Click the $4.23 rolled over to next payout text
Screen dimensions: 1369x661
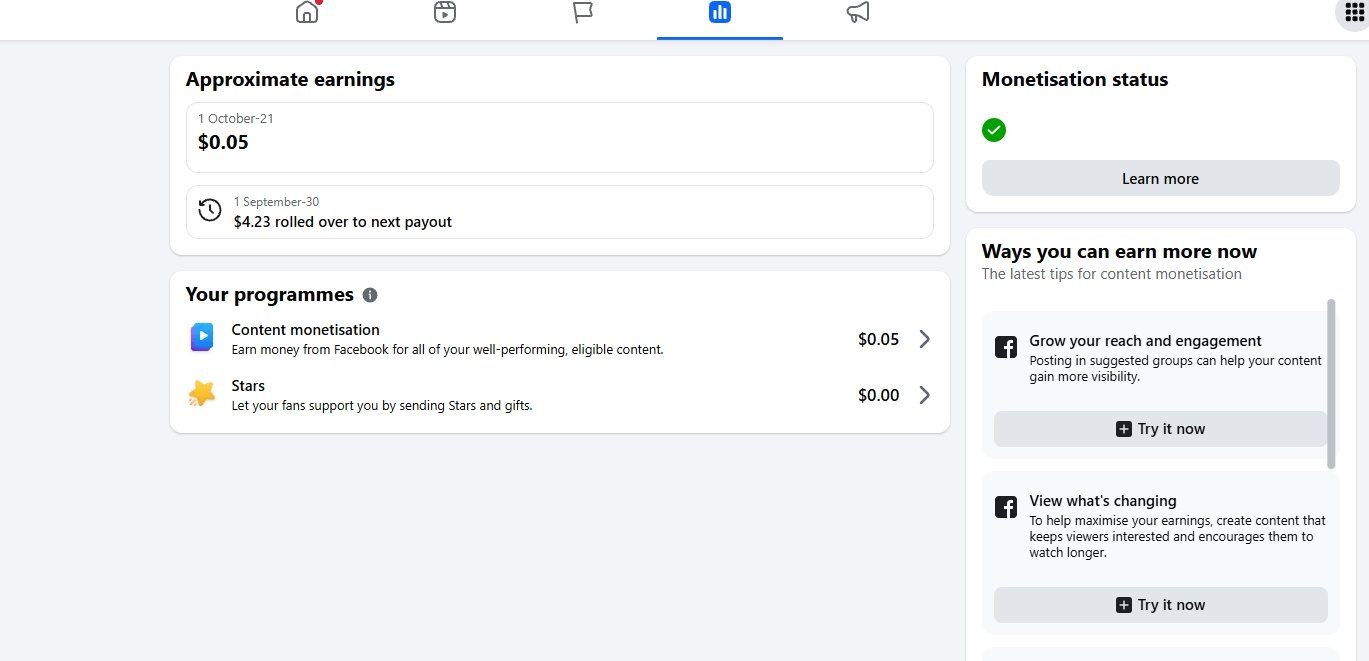(x=343, y=222)
